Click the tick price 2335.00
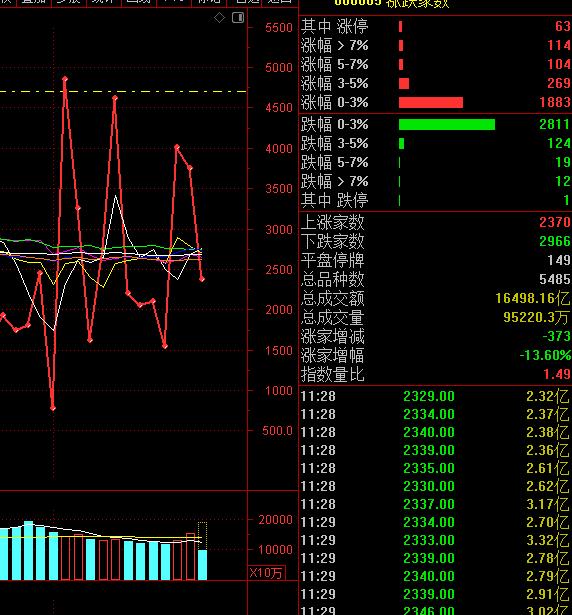This screenshot has width=572, height=615. pos(429,468)
